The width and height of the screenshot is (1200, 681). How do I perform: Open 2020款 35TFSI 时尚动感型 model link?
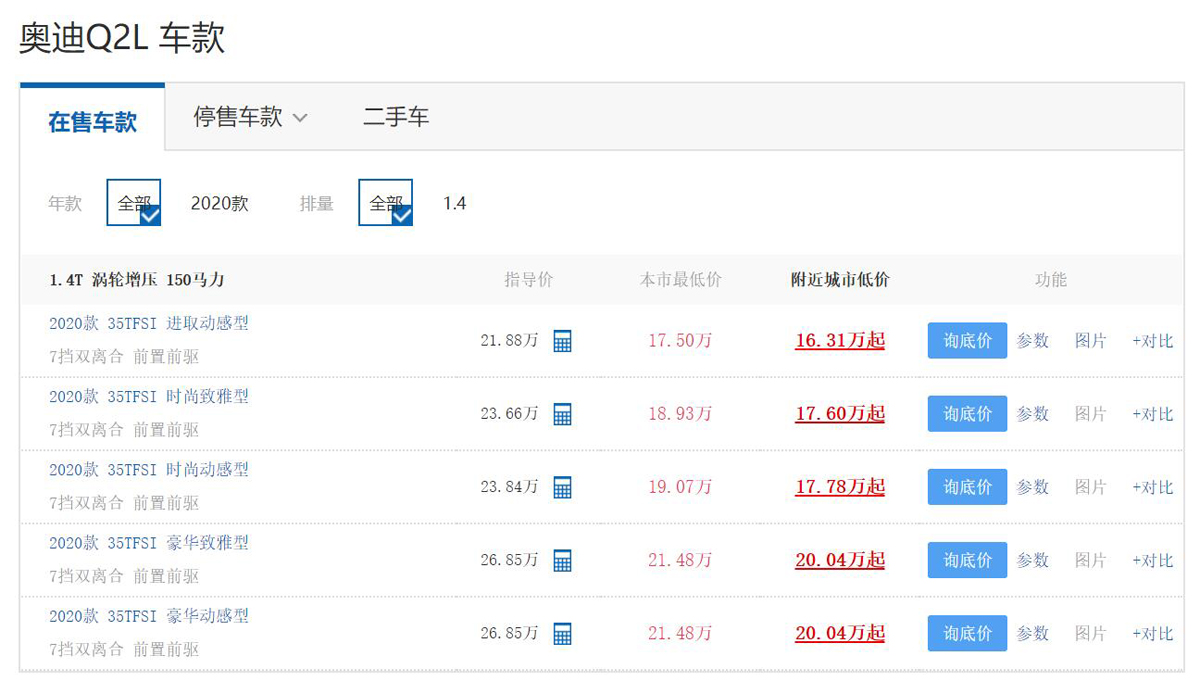(x=149, y=469)
